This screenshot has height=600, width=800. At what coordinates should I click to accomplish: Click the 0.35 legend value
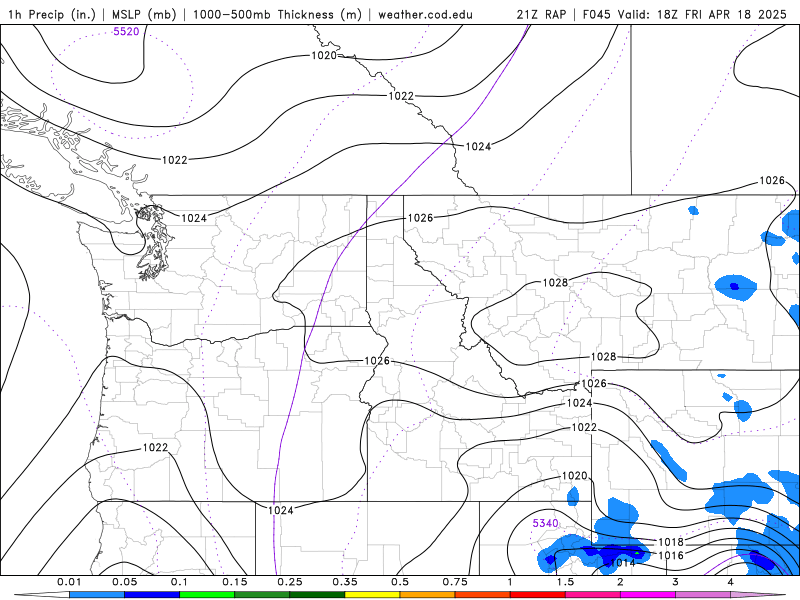coord(345,582)
